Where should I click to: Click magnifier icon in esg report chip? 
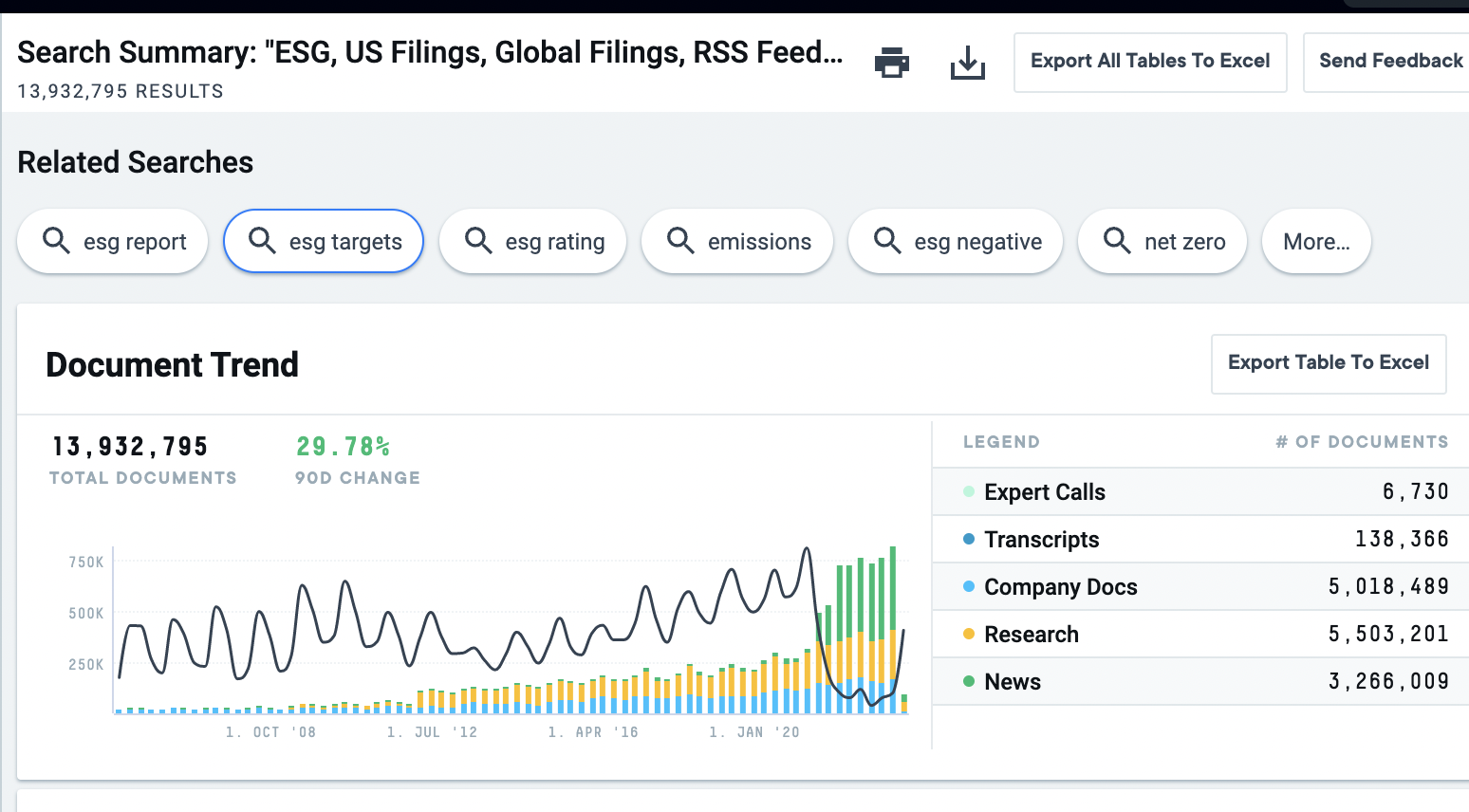click(57, 241)
